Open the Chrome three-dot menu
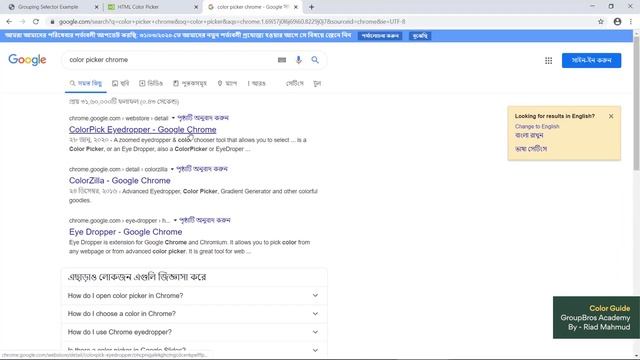The image size is (640, 360). [631, 22]
